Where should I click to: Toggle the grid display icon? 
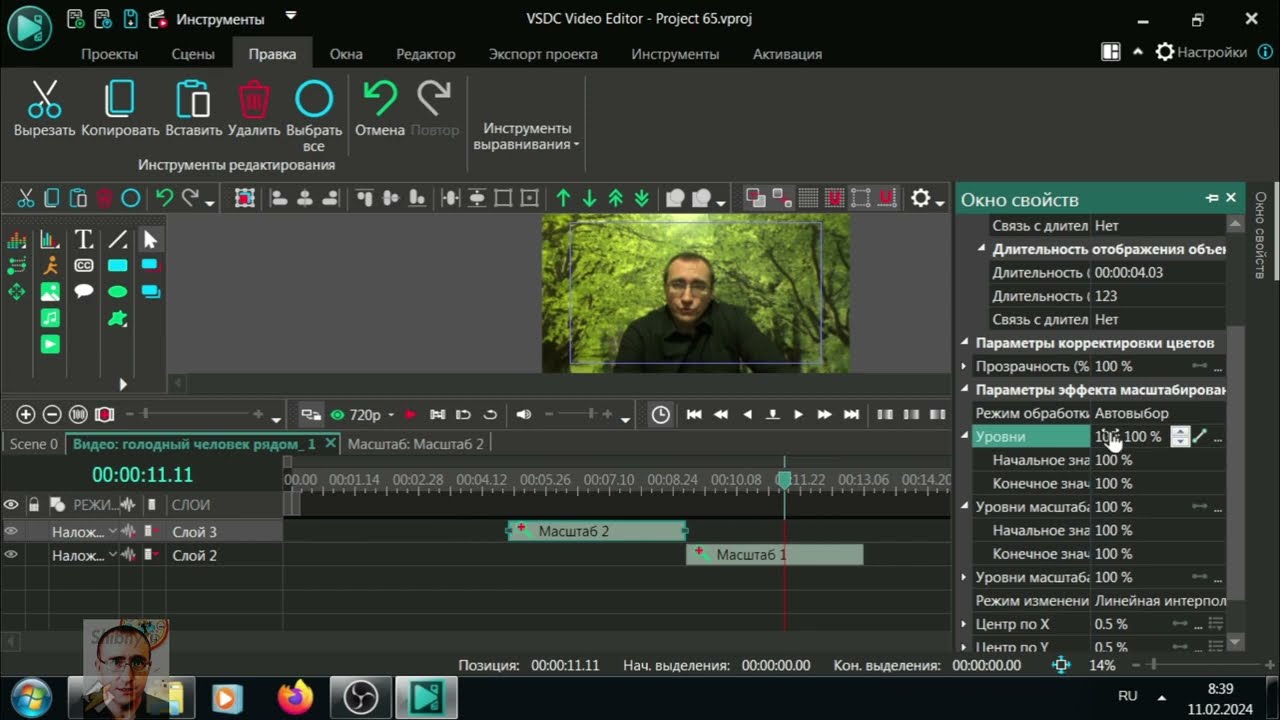click(x=808, y=198)
